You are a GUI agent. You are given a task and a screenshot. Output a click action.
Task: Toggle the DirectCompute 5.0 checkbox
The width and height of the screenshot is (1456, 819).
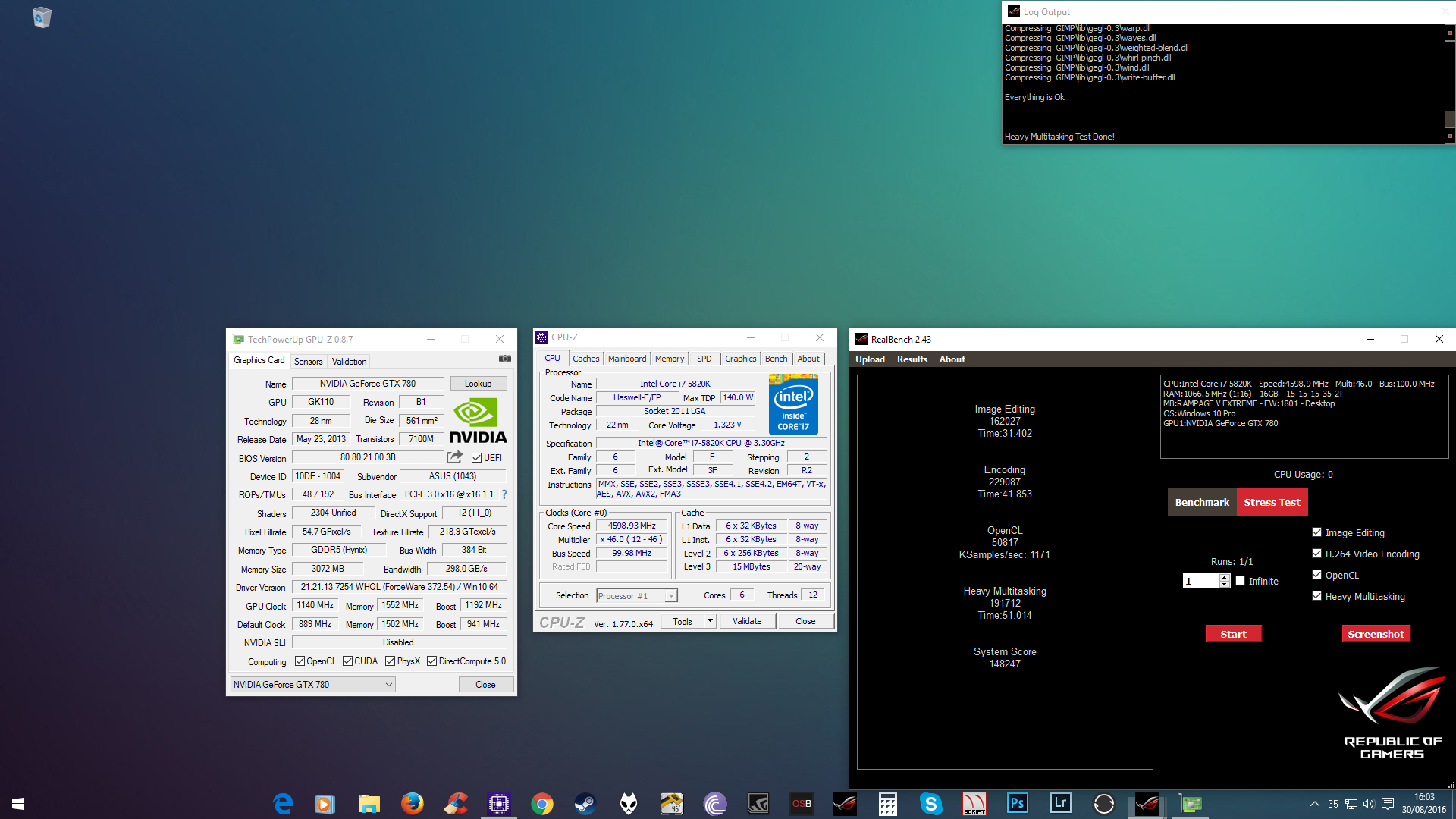[x=431, y=661]
